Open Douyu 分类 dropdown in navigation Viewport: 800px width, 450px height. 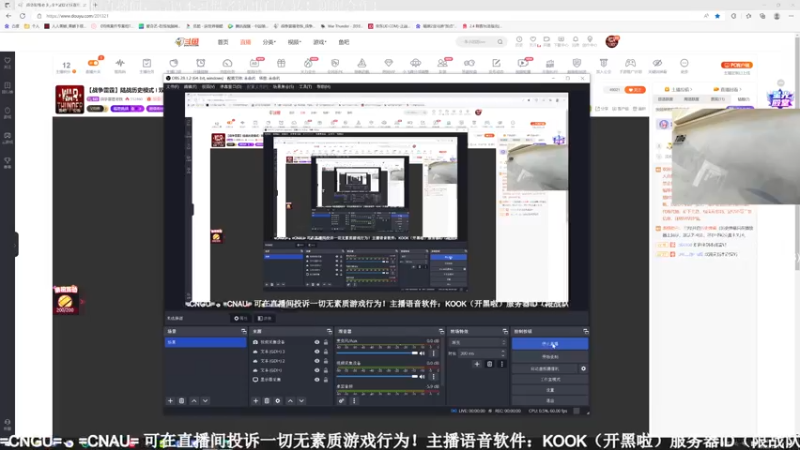click(269, 42)
